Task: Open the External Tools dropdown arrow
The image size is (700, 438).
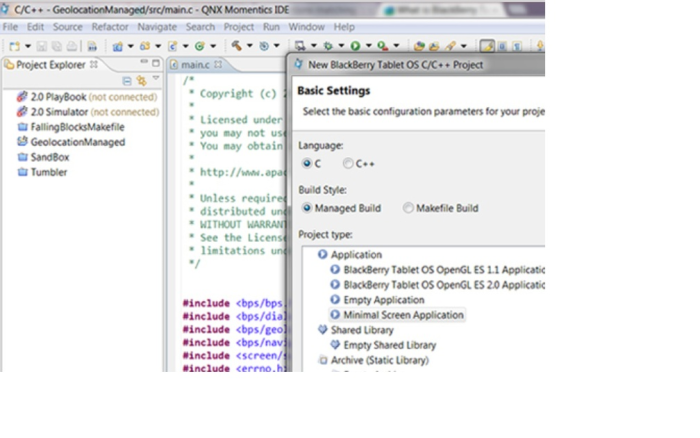Action: coord(396,46)
